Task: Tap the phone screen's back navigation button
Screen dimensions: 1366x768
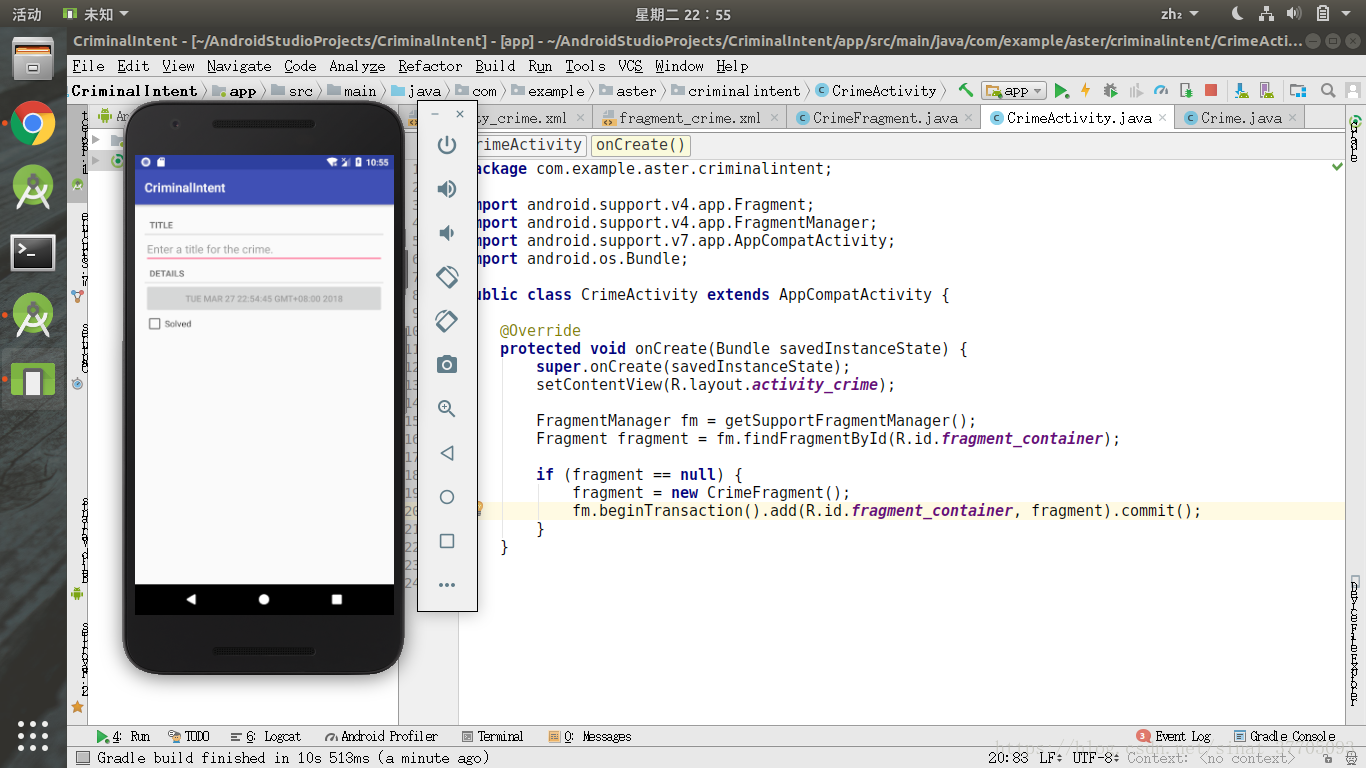Action: (191, 599)
